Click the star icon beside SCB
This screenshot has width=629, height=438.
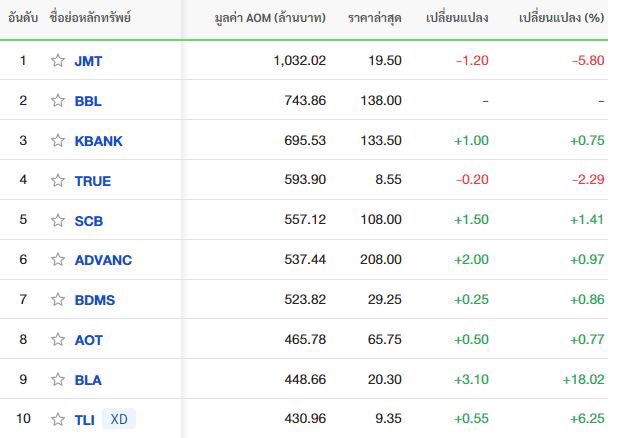click(58, 220)
